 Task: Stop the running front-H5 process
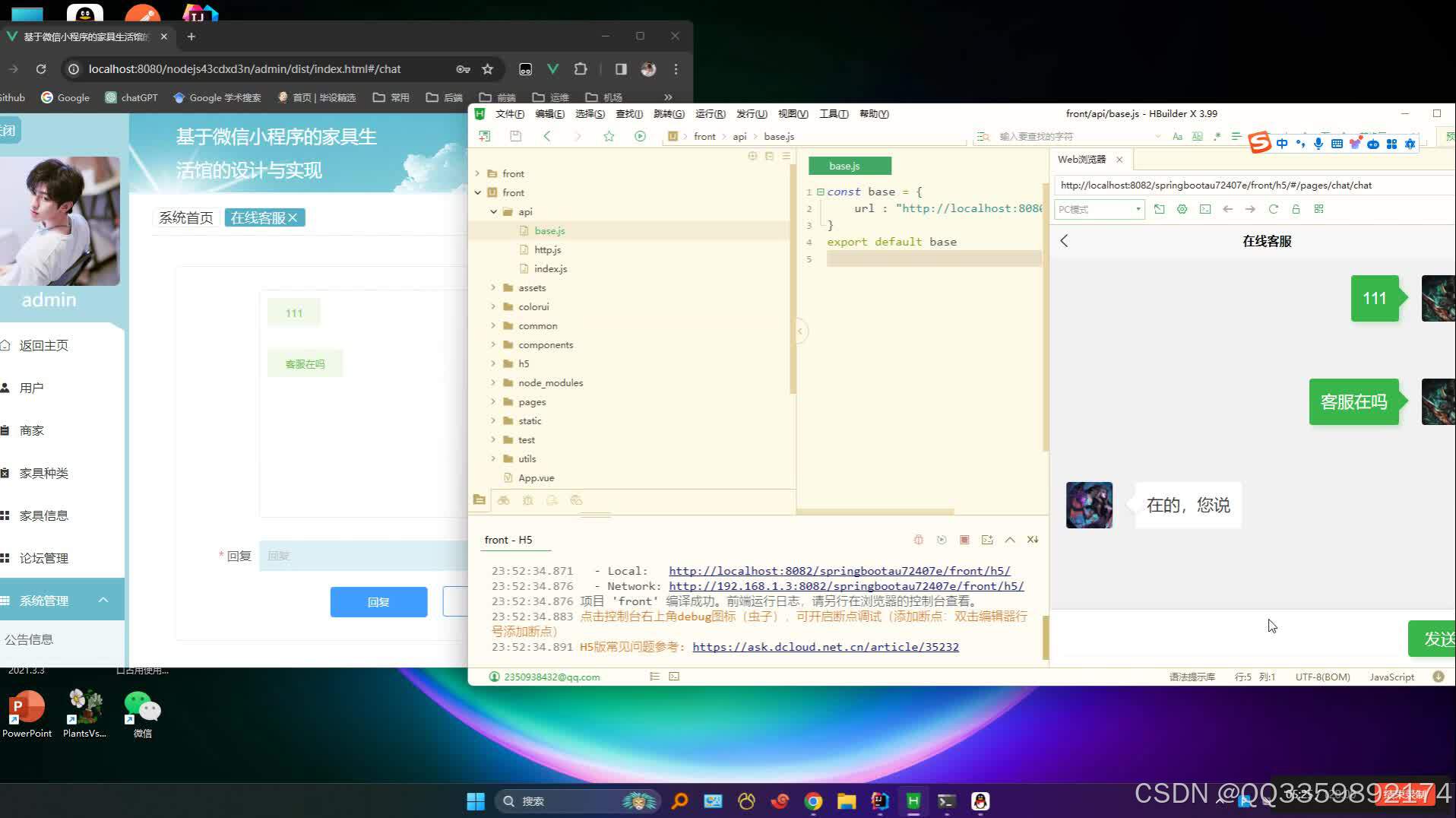click(x=964, y=540)
